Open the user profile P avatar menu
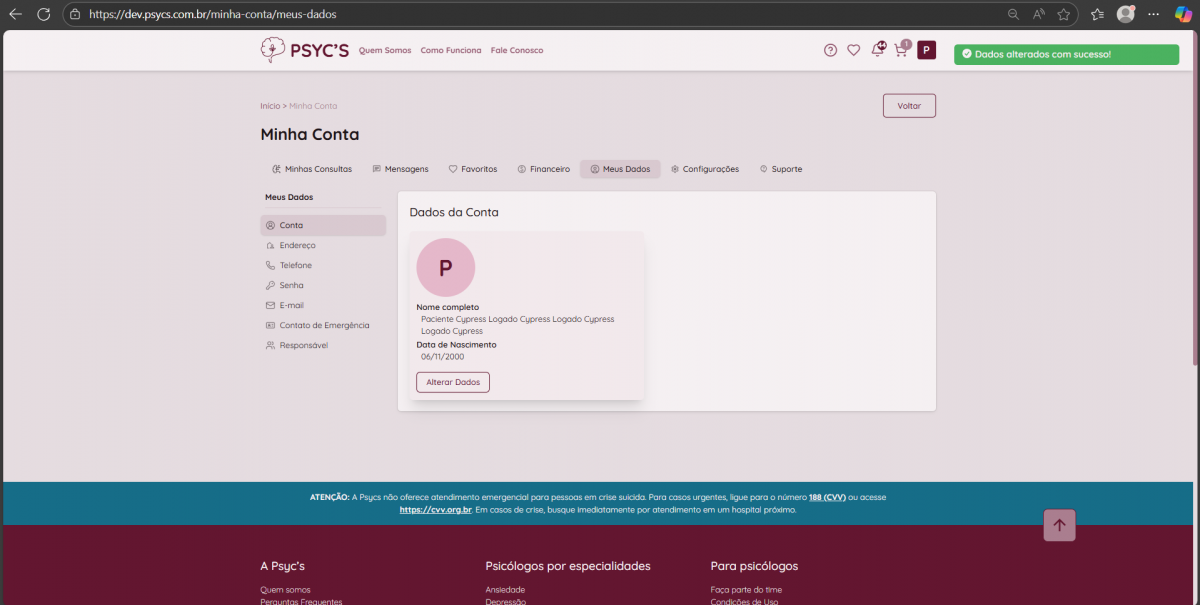 pyautogui.click(x=926, y=50)
